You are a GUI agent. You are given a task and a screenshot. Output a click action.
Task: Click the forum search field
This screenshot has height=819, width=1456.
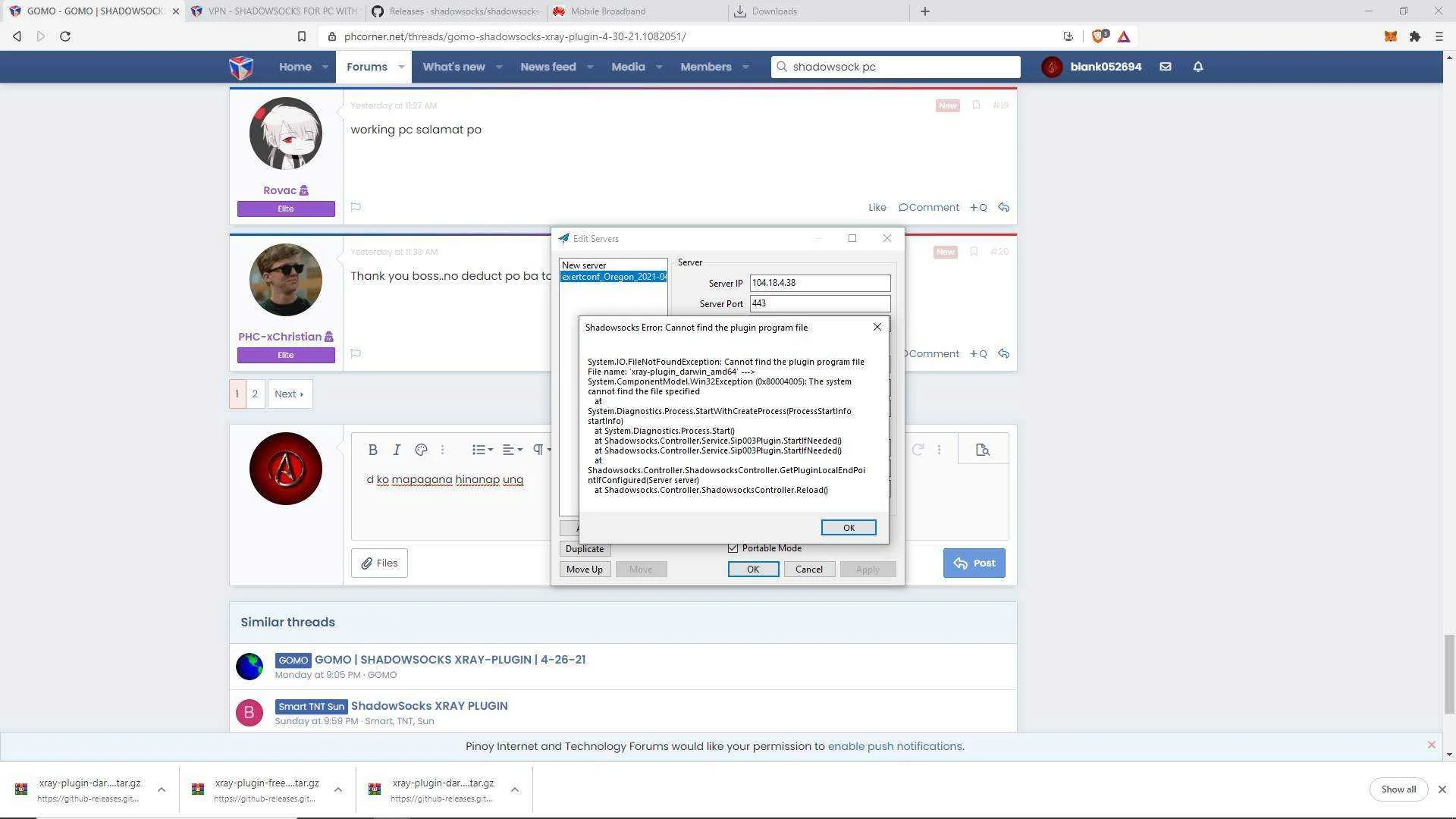tap(896, 67)
